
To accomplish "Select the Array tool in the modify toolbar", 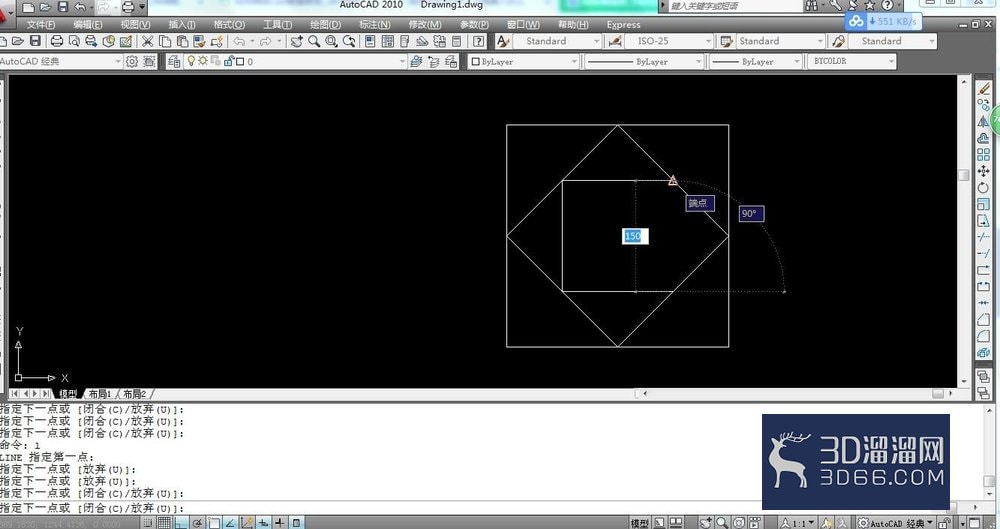I will click(983, 154).
